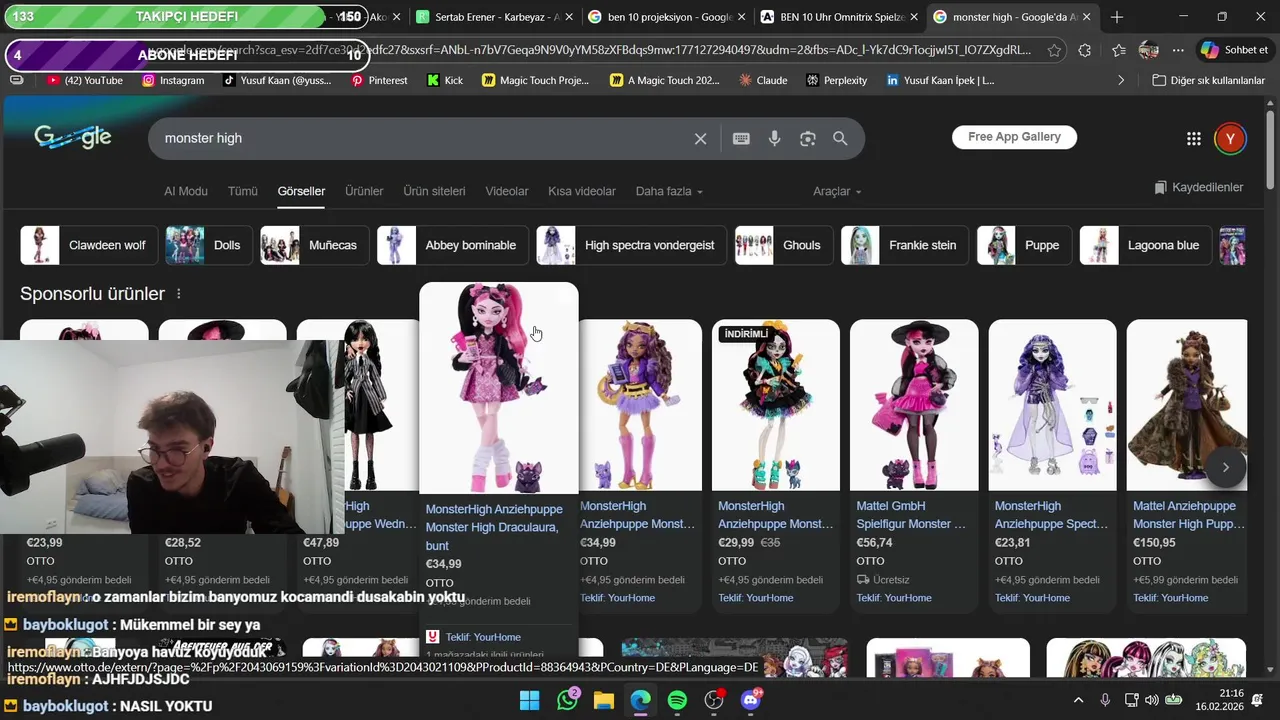This screenshot has width=1280, height=720.
Task: Open the İNDİRİMLİ skeleton doll thumbnail
Action: pos(776,405)
